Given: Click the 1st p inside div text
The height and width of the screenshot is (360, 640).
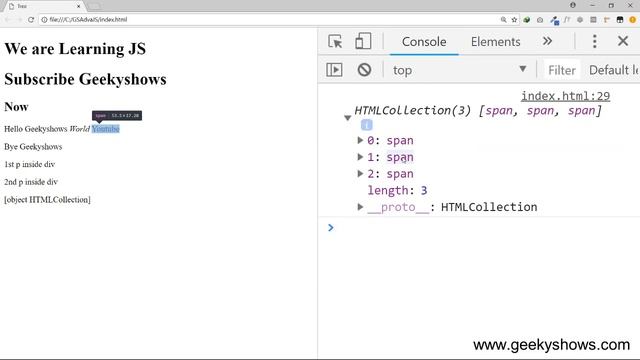Looking at the screenshot, I should [29, 164].
